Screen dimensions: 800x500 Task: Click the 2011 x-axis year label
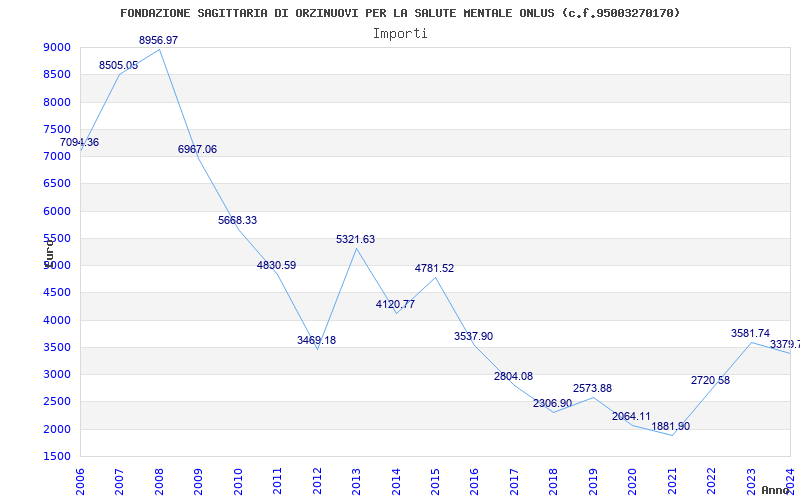click(x=278, y=481)
